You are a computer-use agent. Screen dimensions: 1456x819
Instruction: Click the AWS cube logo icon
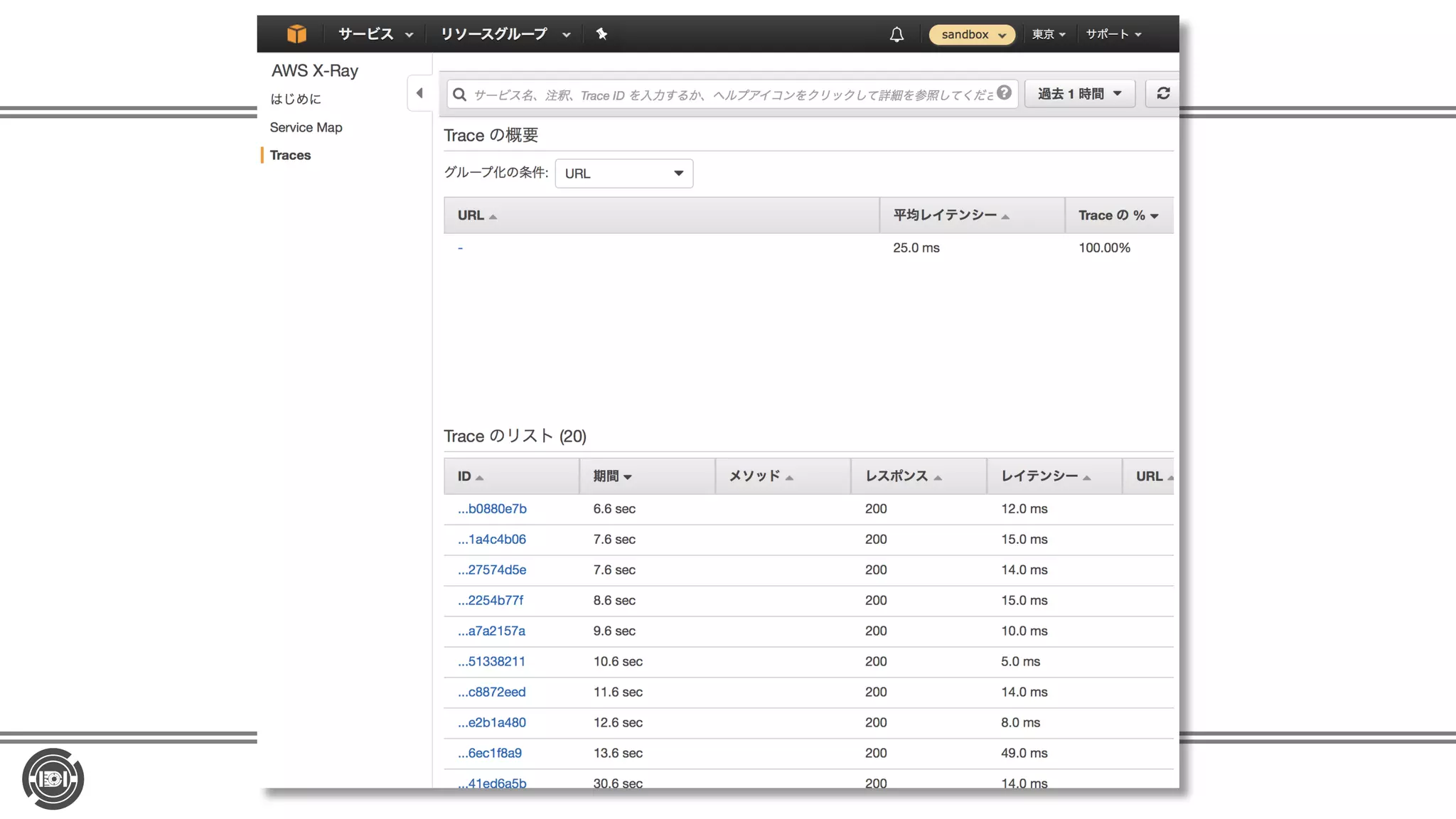point(296,33)
